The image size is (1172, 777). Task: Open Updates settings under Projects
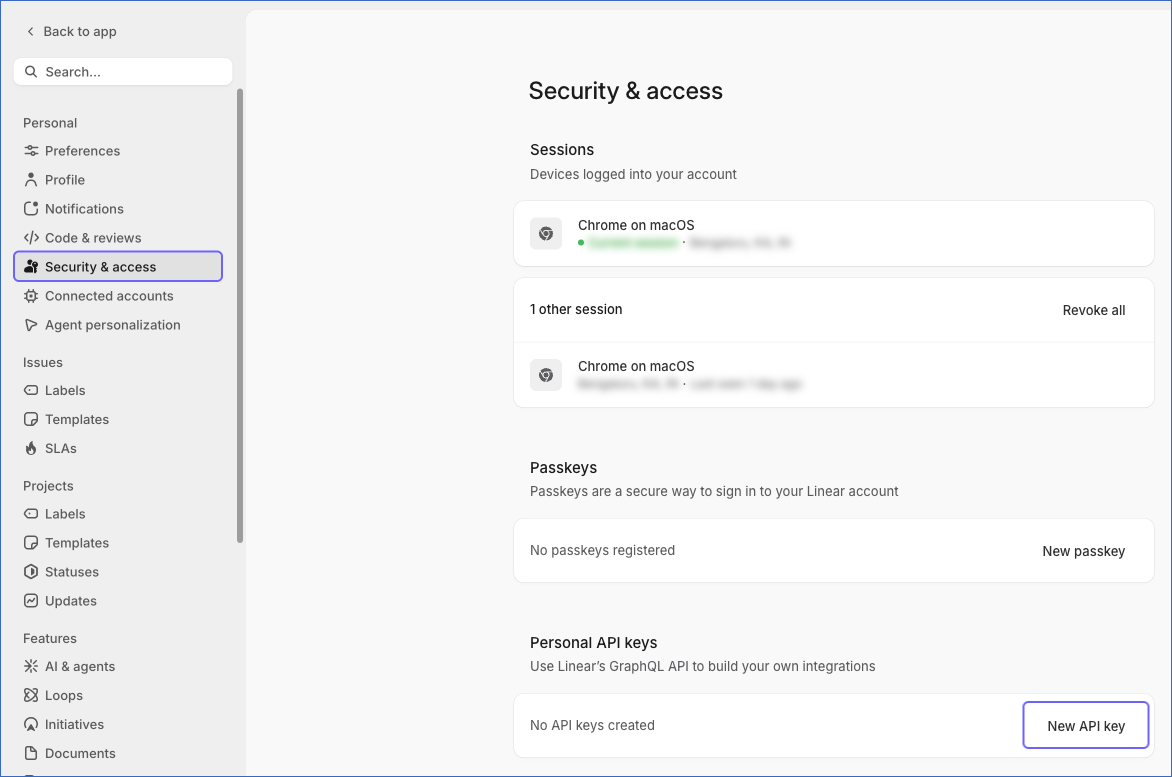118,601
